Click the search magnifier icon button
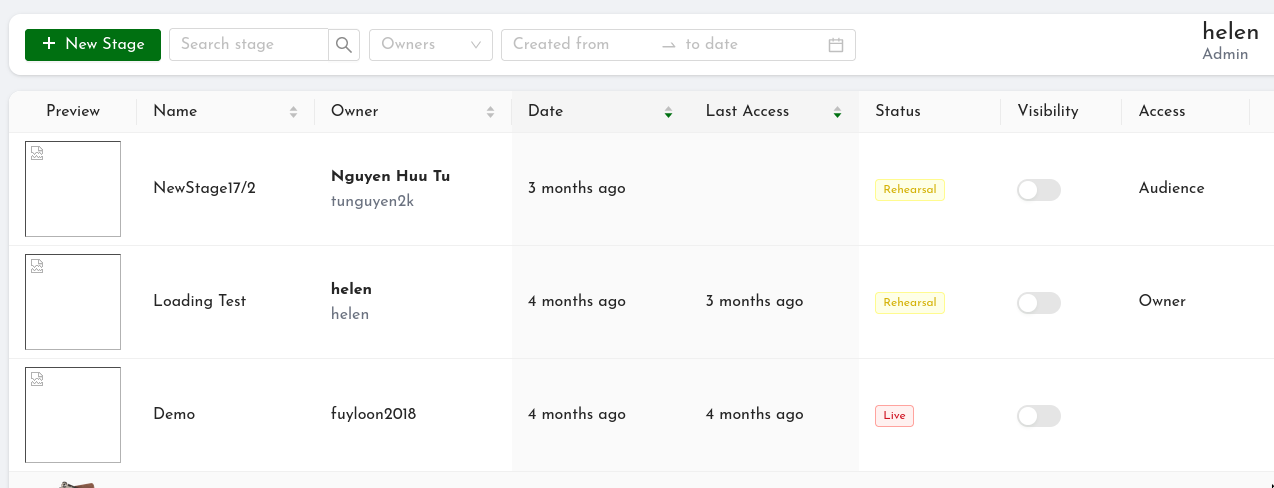Screen dimensions: 1274x488 click(344, 45)
